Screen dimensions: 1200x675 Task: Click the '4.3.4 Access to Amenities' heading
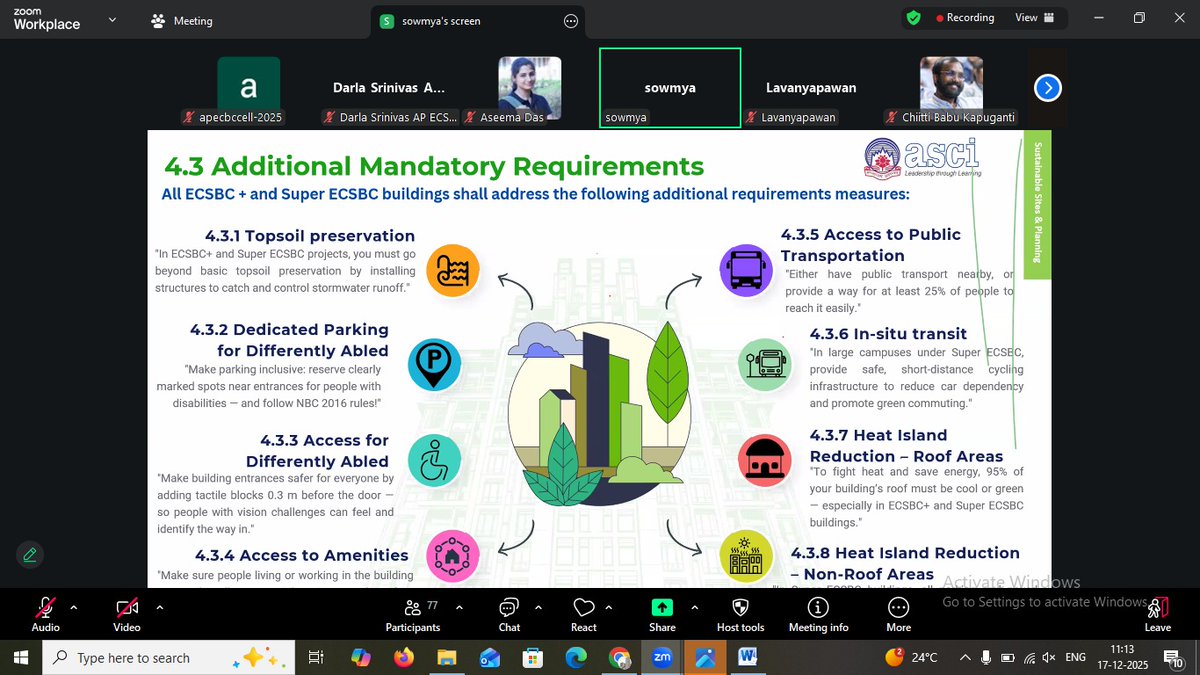(302, 555)
